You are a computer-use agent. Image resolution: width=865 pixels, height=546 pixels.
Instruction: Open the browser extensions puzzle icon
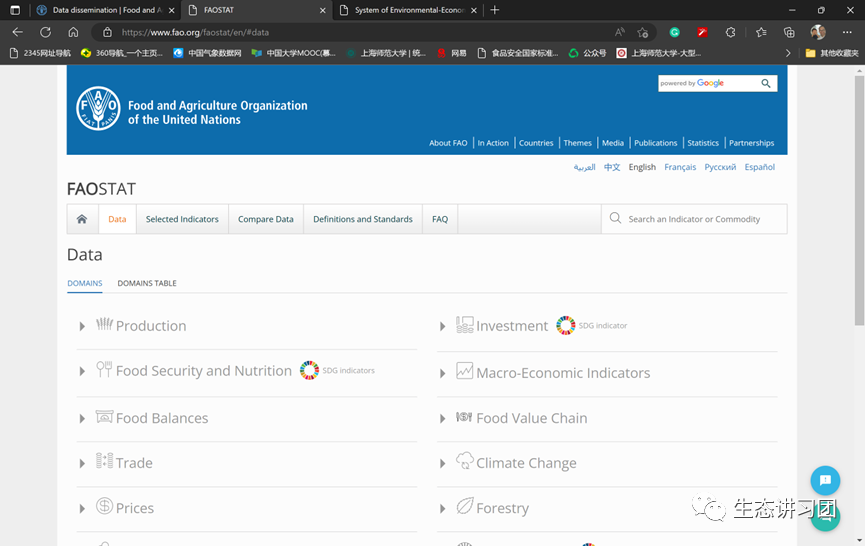730,33
